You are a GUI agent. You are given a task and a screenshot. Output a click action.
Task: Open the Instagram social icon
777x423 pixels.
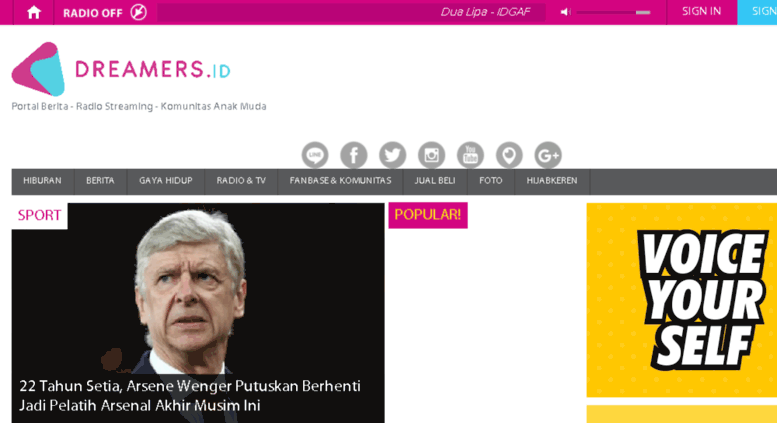[x=431, y=155]
